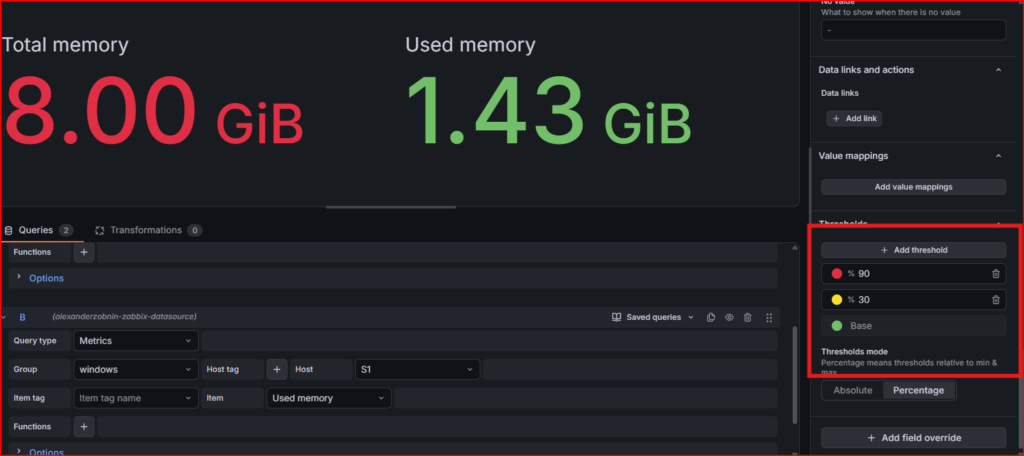
Task: Collapse the Value mappings section
Action: tap(998, 155)
